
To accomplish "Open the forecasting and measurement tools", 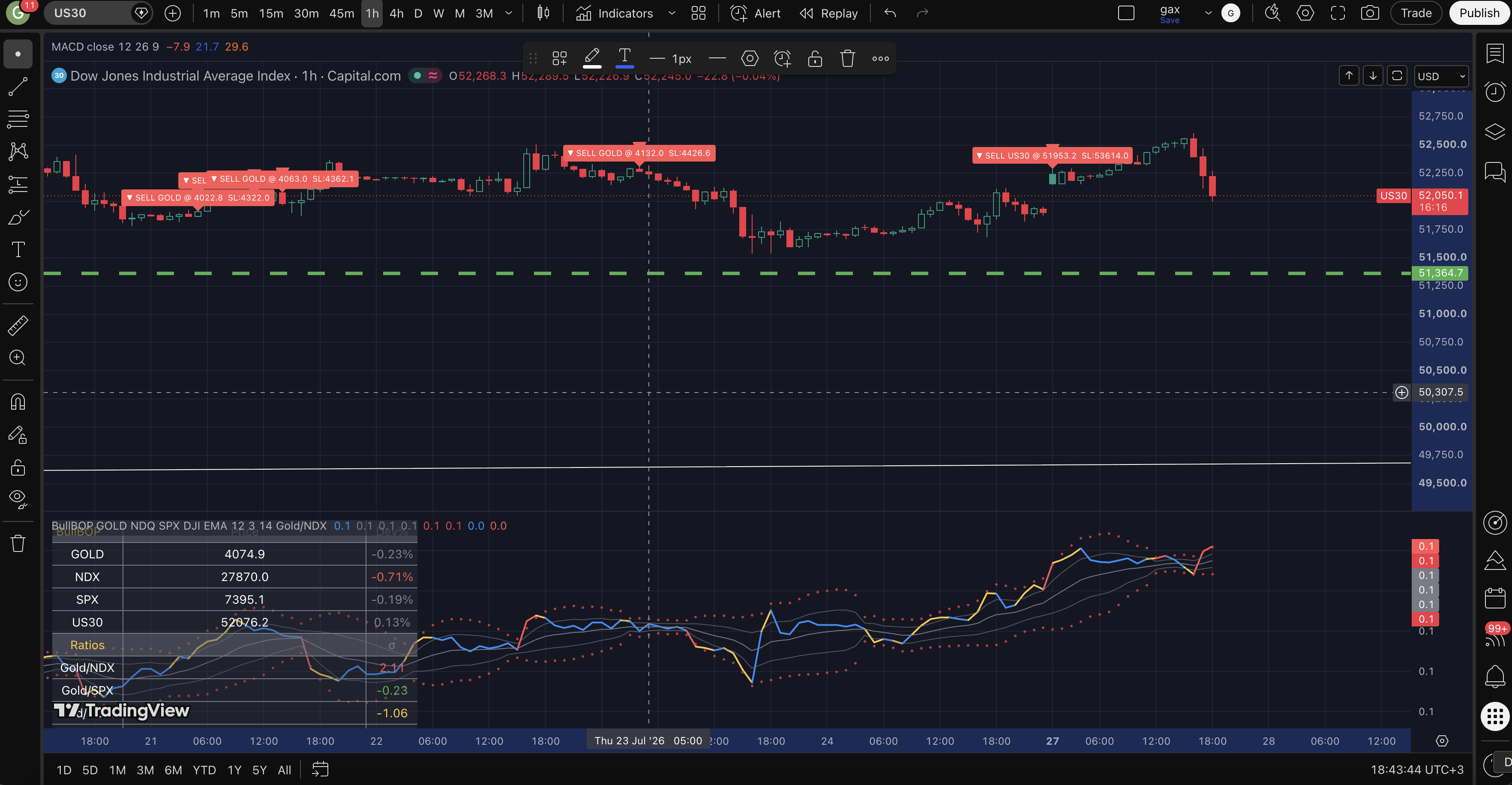I will pos(18,184).
